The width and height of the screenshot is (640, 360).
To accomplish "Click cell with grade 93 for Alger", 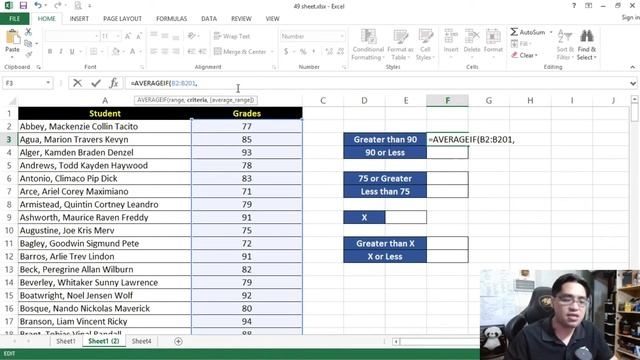I will pyautogui.click(x=247, y=152).
